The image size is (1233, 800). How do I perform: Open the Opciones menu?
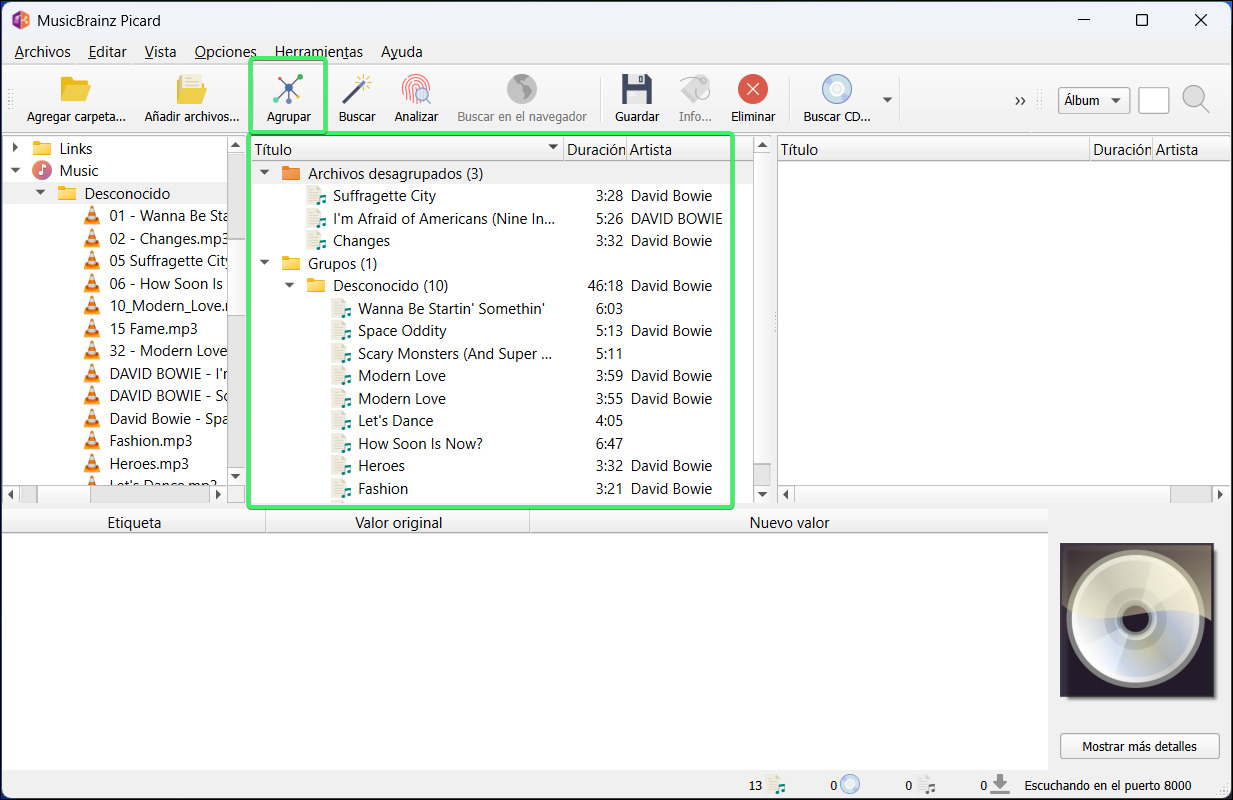pos(225,52)
